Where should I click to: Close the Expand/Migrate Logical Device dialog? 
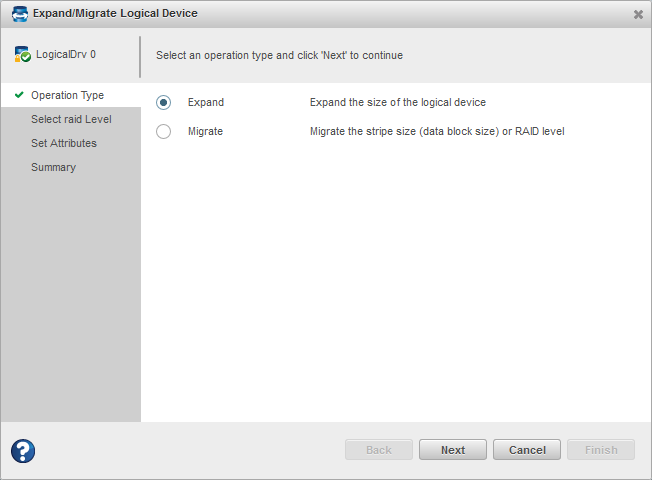tap(638, 14)
